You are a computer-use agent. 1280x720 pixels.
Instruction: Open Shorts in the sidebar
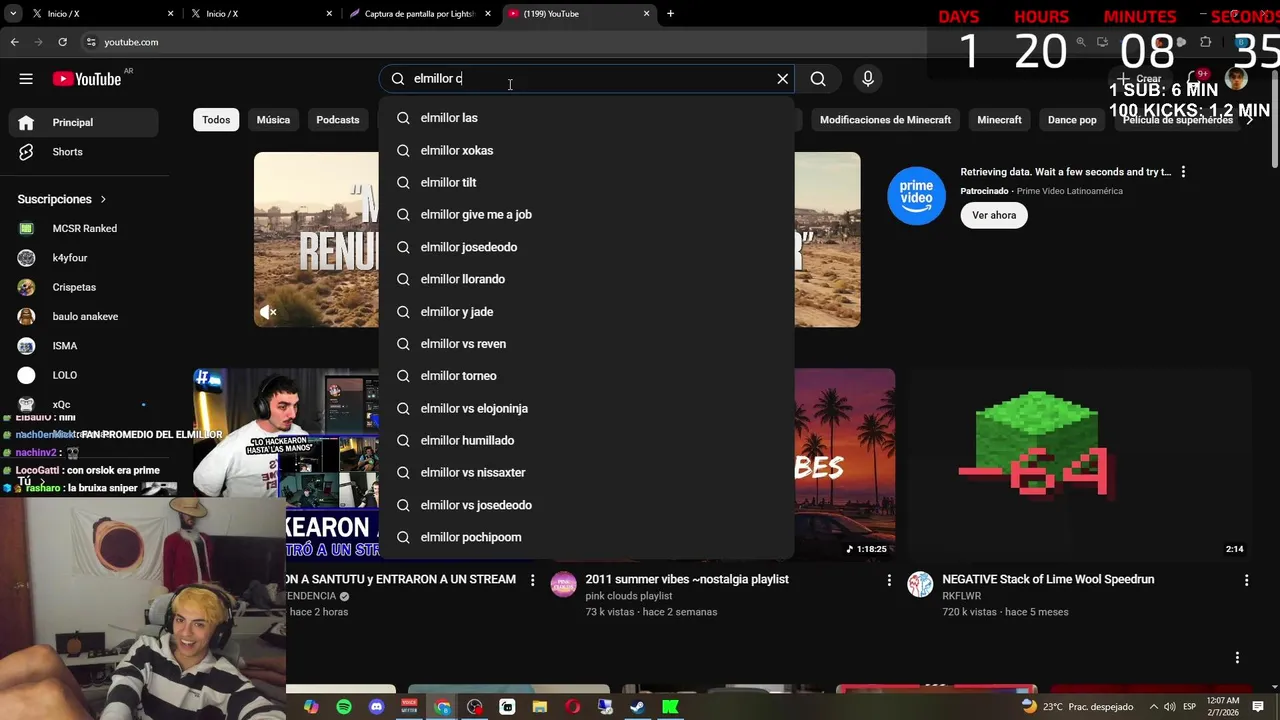tap(84, 152)
